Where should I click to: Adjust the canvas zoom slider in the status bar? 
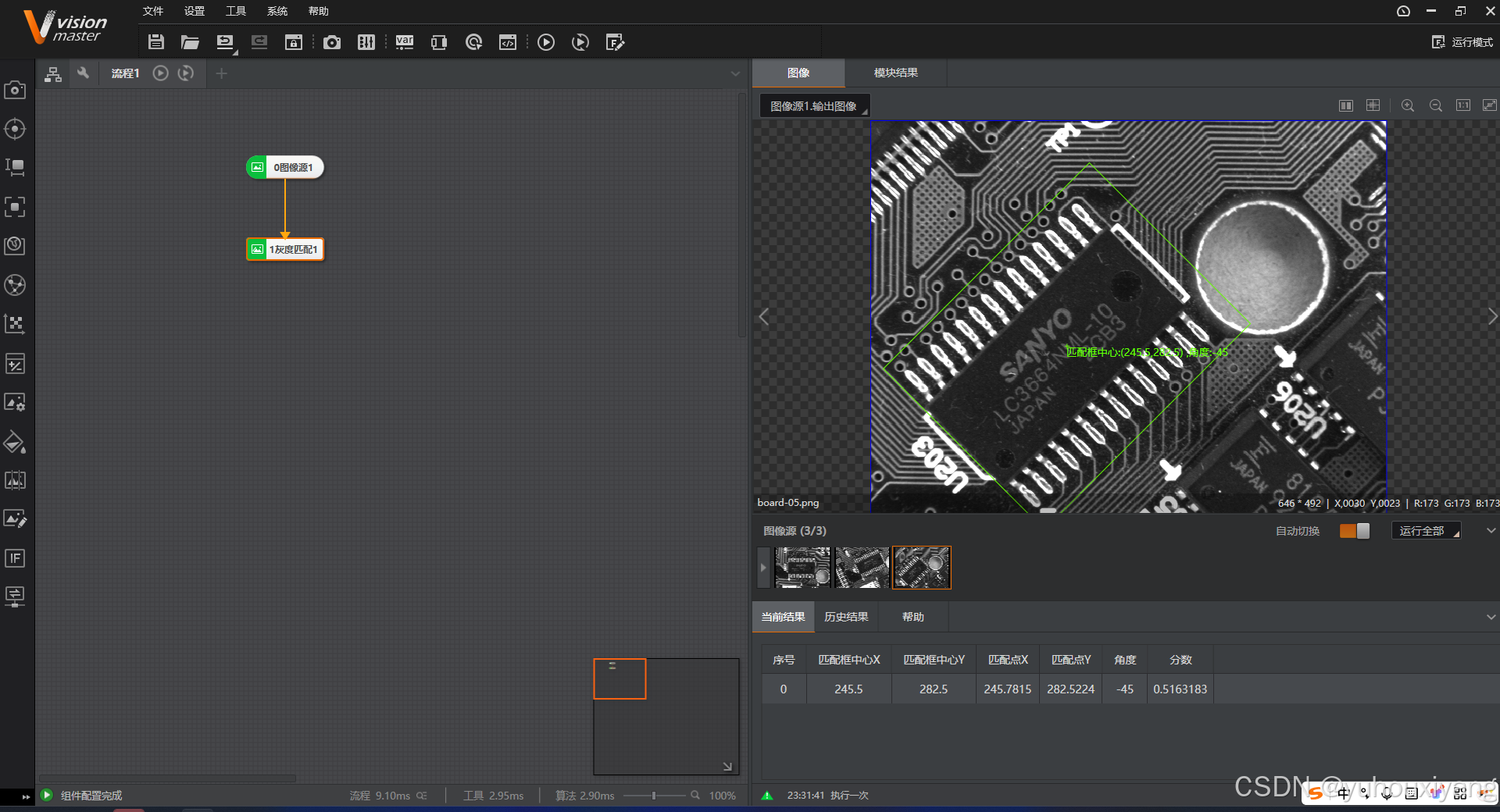[655, 796]
